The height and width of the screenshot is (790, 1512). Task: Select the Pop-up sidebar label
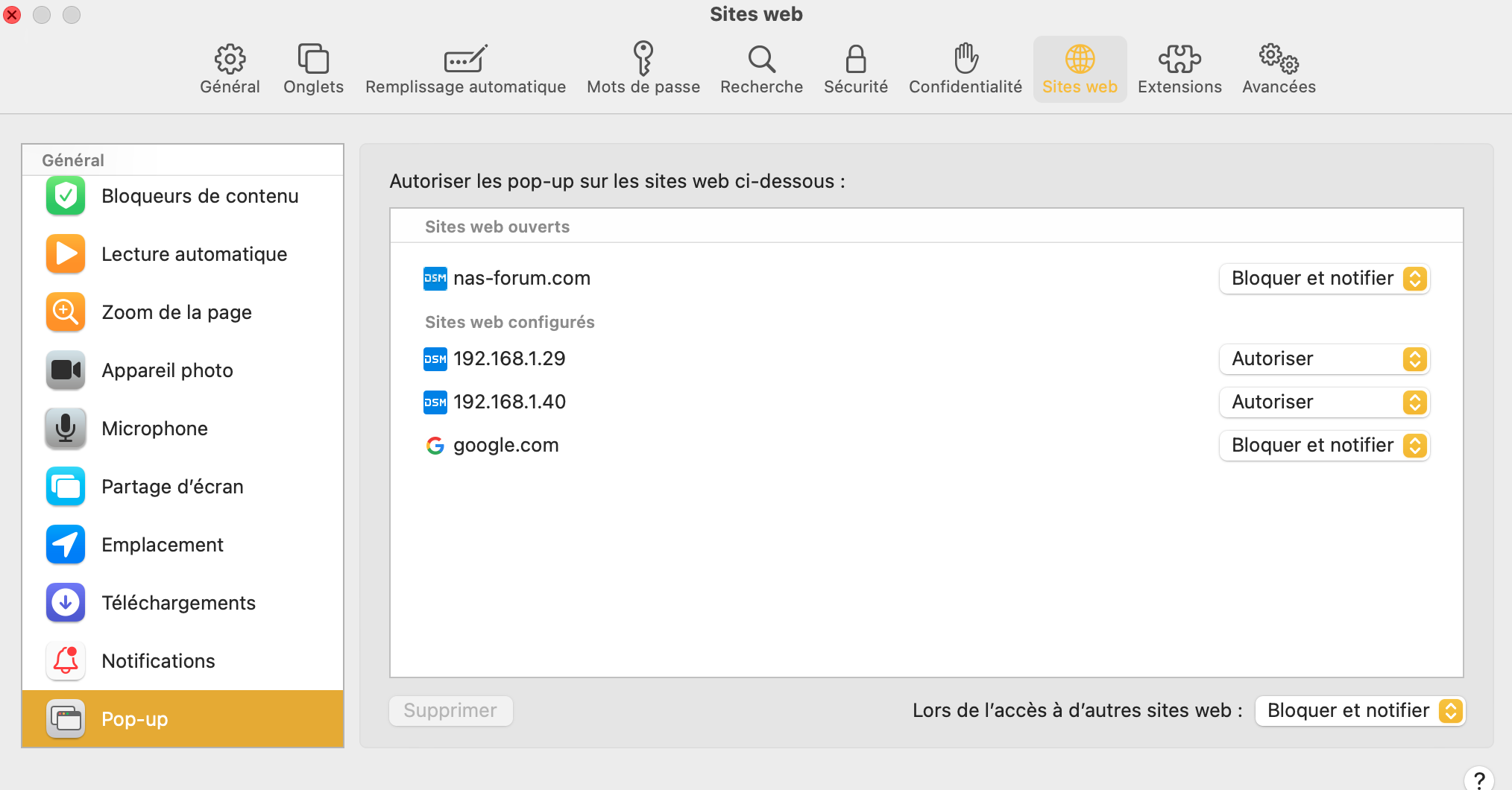[x=134, y=719]
